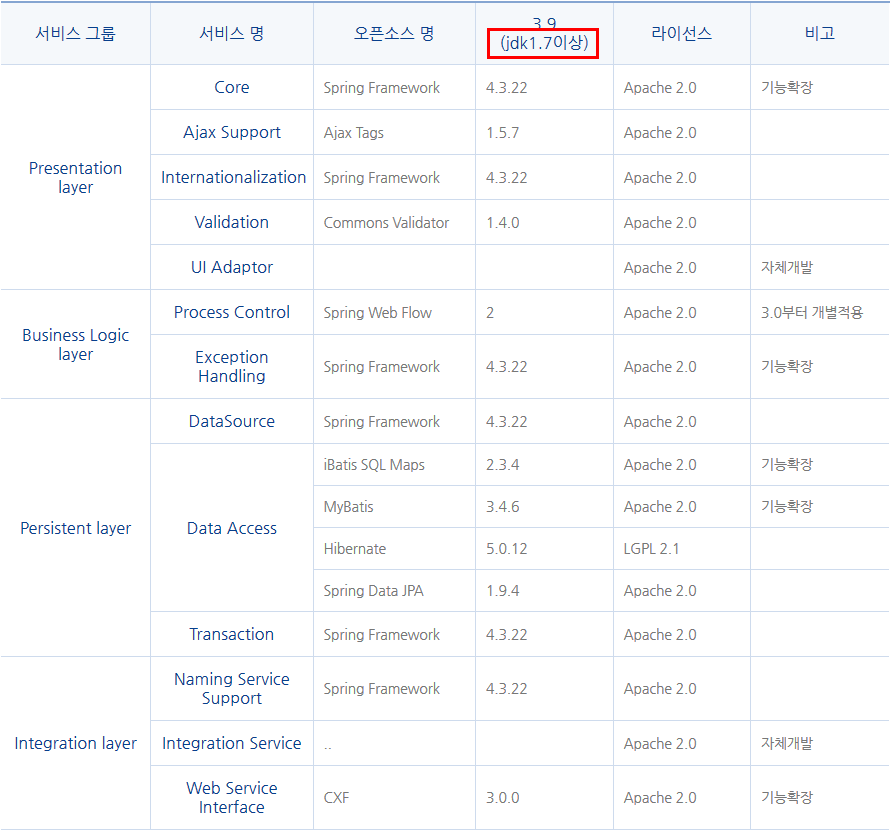890x830 pixels.
Task: Select the 3.0부터 개별적용 note cell
Action: pyautogui.click(x=820, y=312)
